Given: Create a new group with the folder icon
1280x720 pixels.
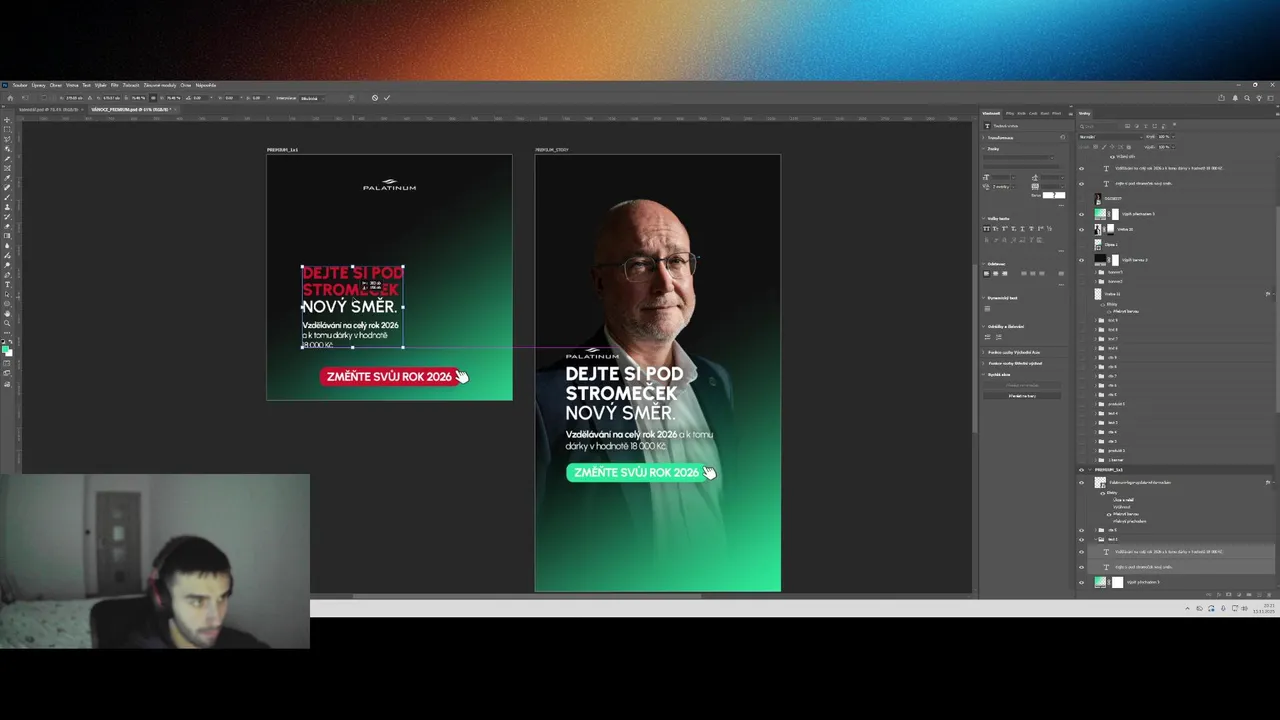Looking at the screenshot, I should pos(1249,595).
